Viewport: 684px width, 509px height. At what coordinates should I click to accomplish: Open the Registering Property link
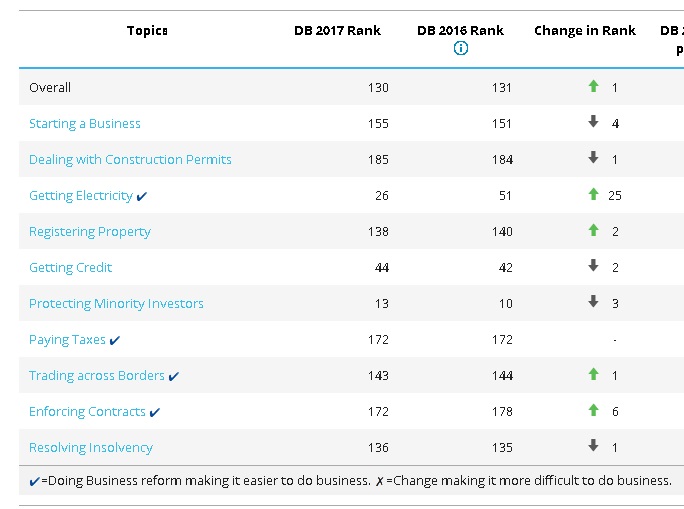tap(90, 232)
